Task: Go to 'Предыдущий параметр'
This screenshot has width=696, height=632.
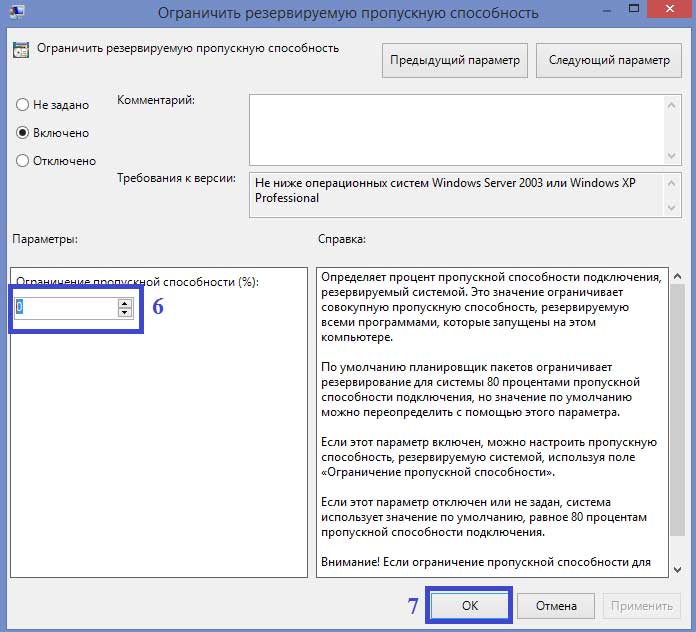Action: point(454,60)
